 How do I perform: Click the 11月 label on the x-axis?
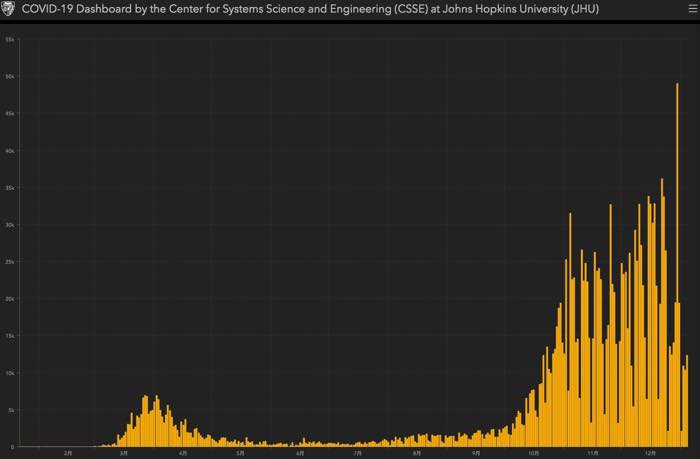click(592, 453)
